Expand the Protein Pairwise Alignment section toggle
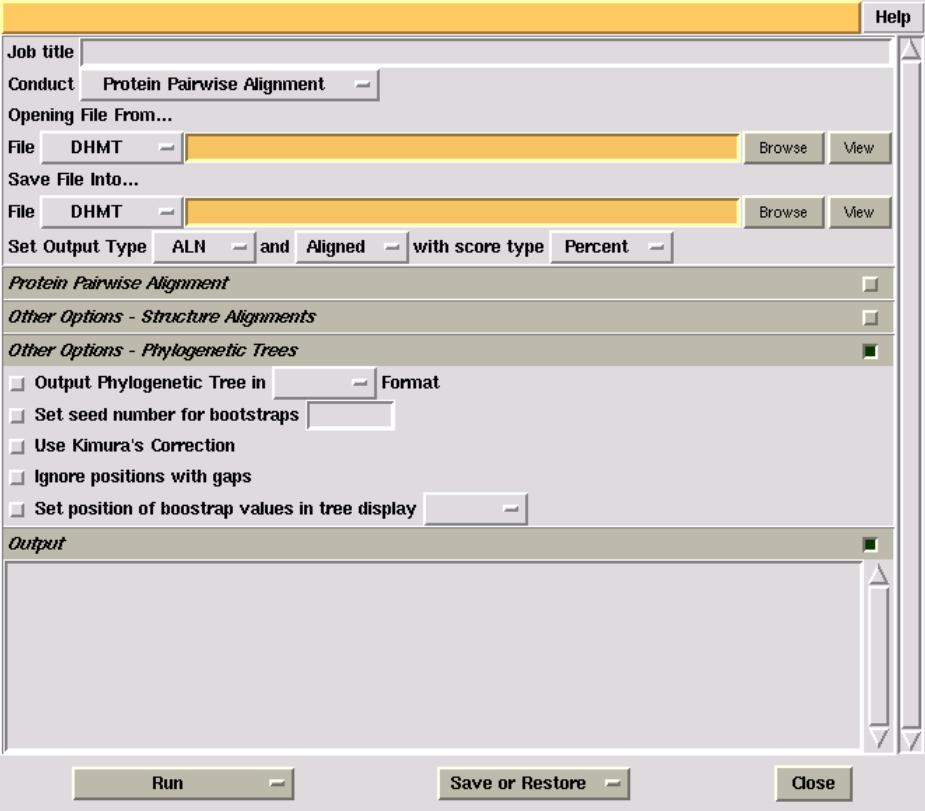 coord(870,284)
